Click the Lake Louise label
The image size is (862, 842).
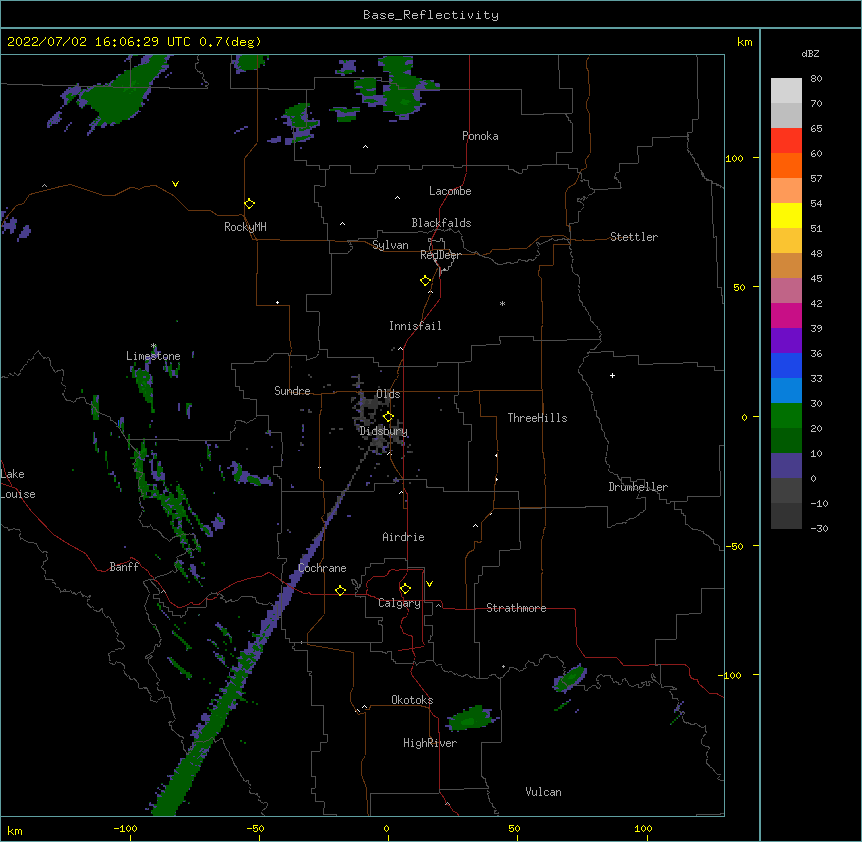click(18, 484)
